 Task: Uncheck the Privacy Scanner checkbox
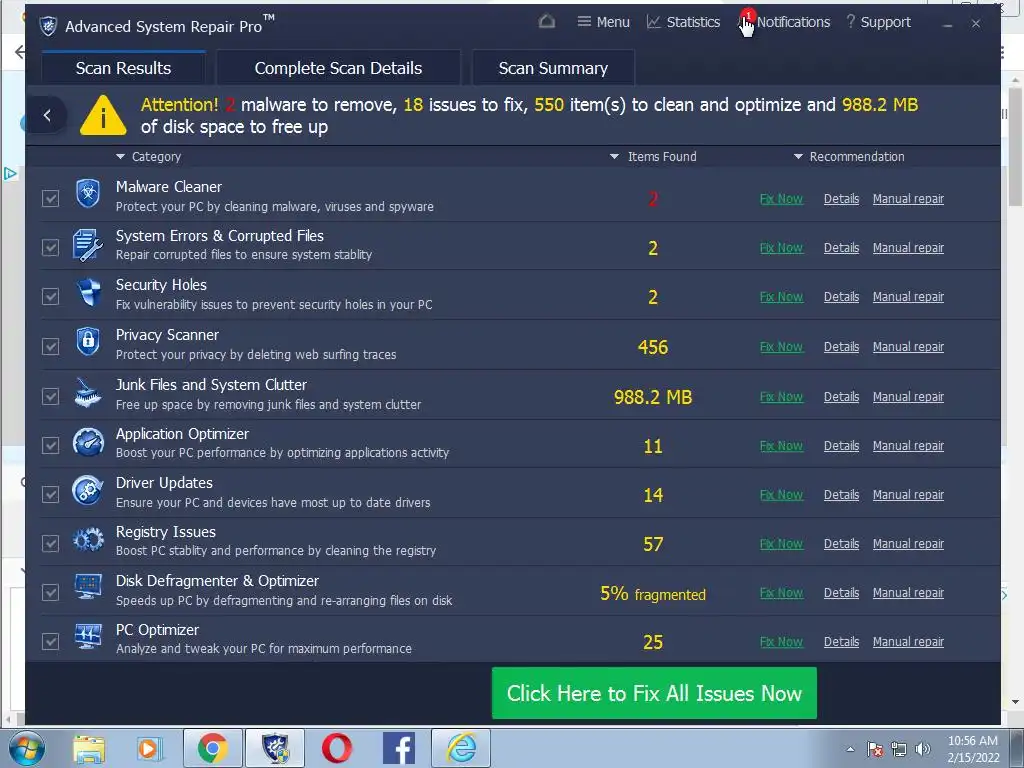(50, 346)
